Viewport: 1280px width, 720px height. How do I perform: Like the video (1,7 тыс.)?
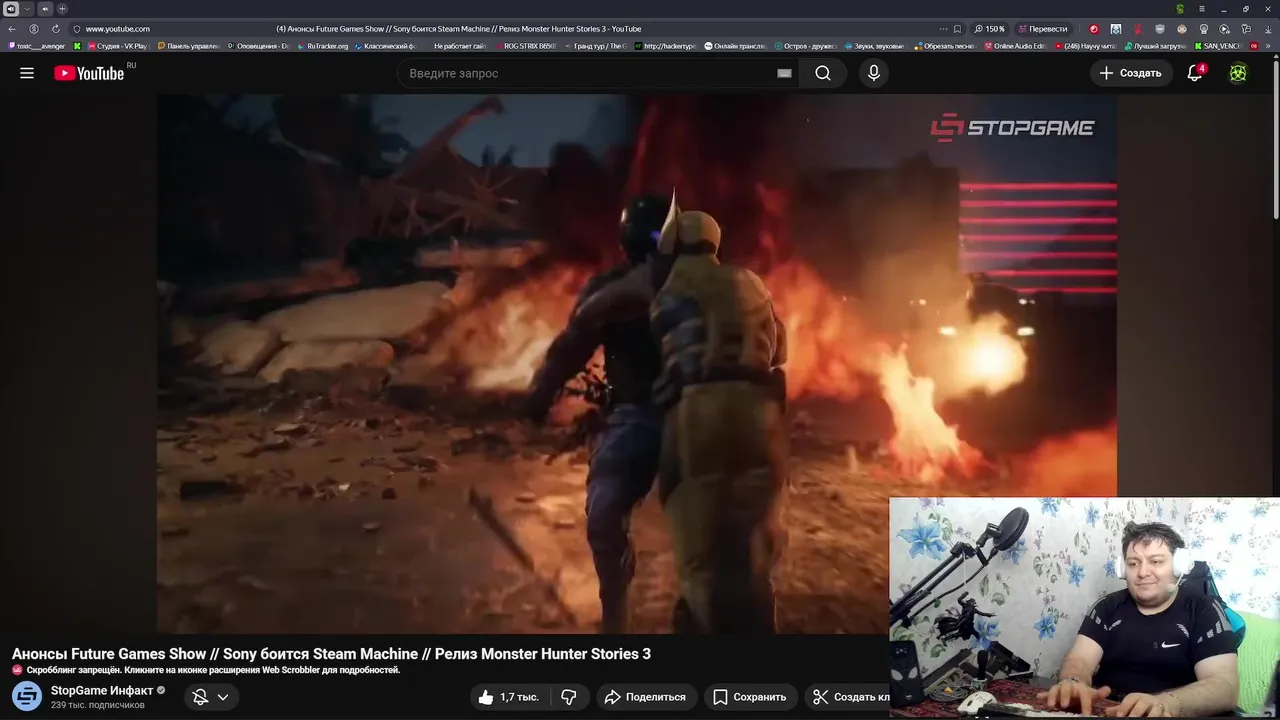pos(508,697)
